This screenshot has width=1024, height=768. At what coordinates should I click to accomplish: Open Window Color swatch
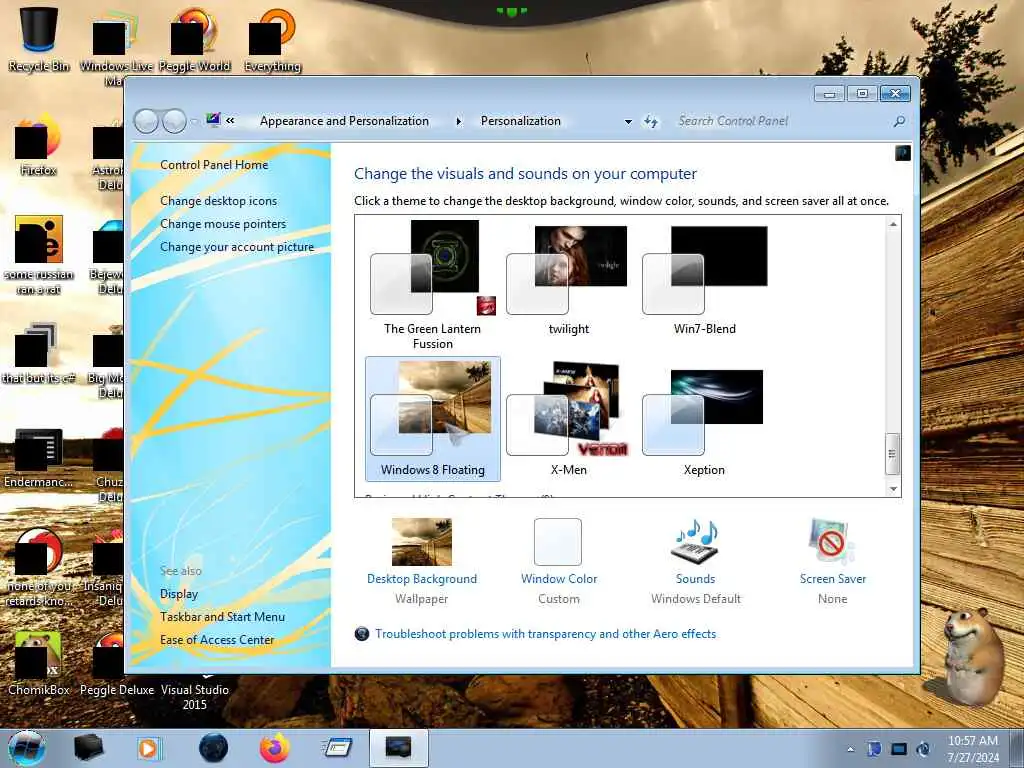point(558,541)
